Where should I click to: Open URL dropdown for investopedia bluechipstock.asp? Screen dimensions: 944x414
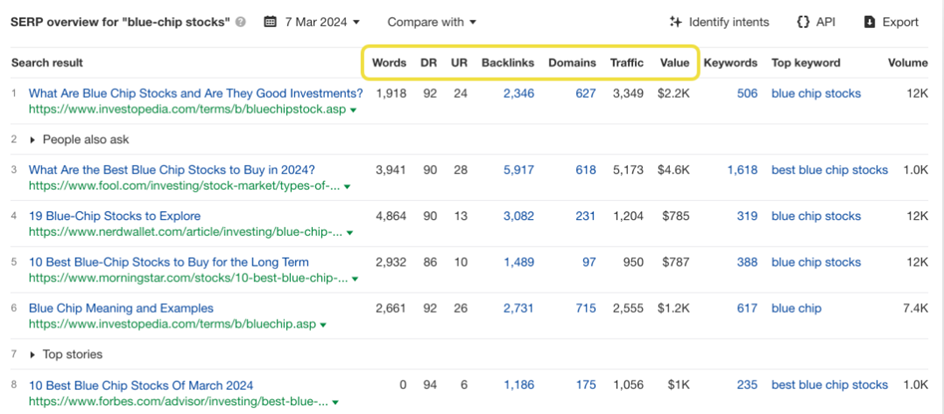pos(353,111)
